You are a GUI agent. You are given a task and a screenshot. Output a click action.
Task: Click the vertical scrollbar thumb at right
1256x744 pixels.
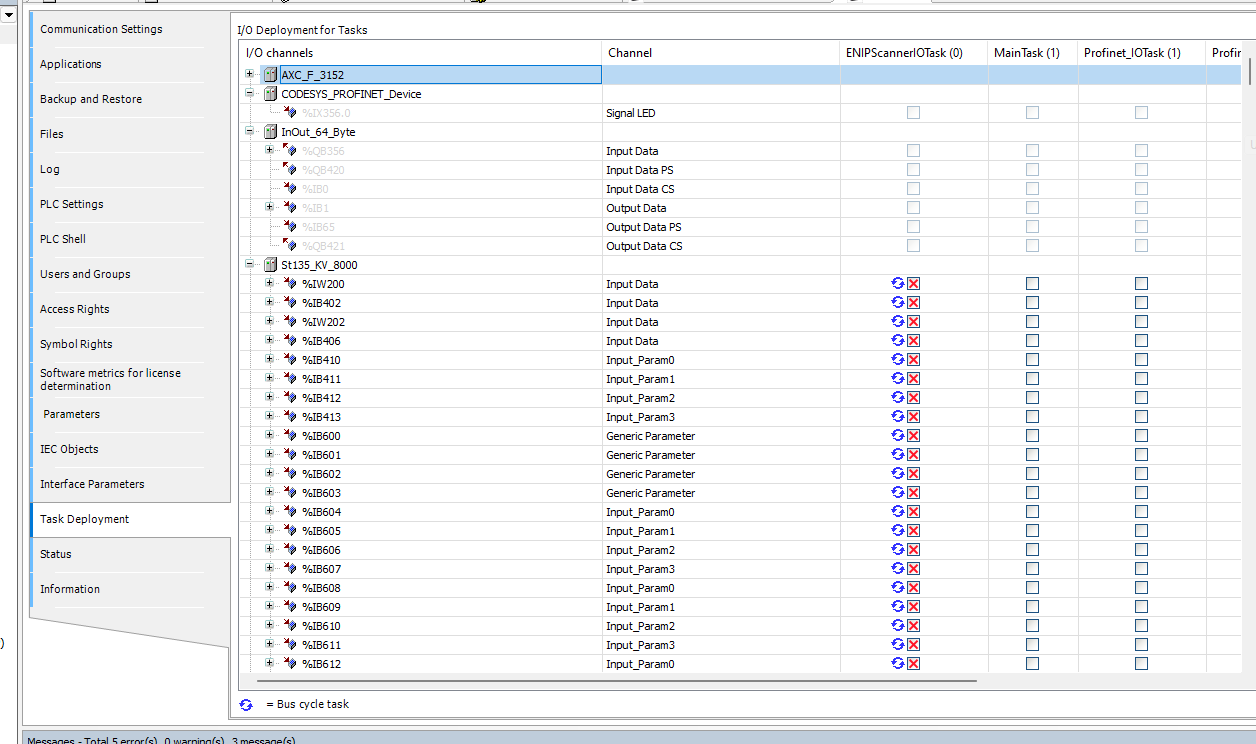[1249, 71]
